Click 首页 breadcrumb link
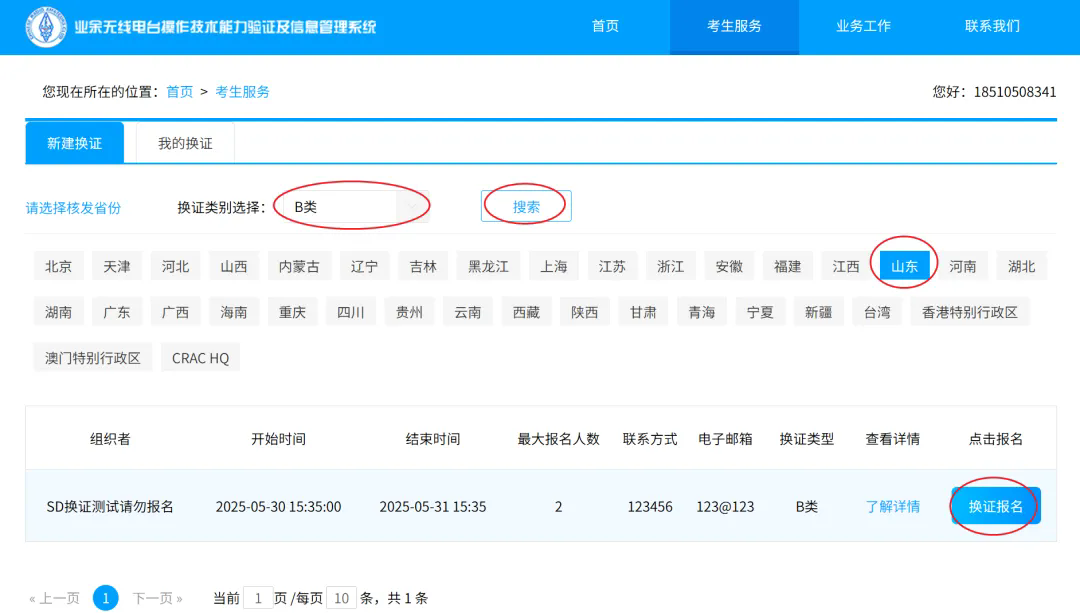 pos(180,92)
